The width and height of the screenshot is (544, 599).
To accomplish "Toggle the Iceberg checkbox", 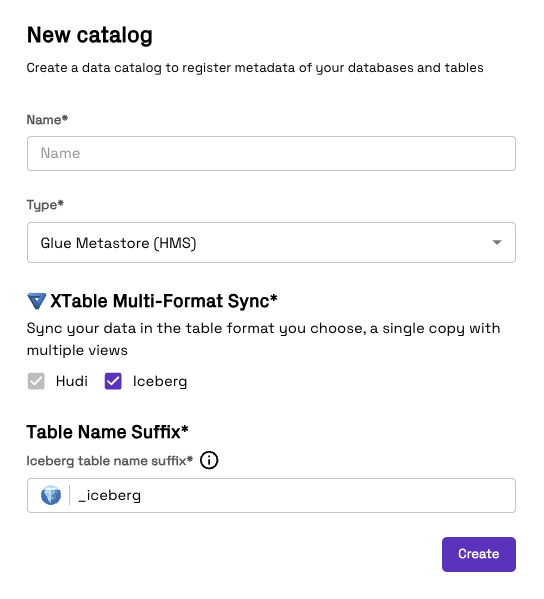I will [113, 381].
